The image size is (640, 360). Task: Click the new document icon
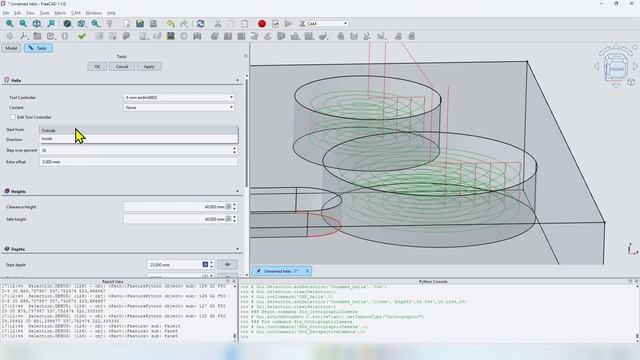(x=127, y=24)
